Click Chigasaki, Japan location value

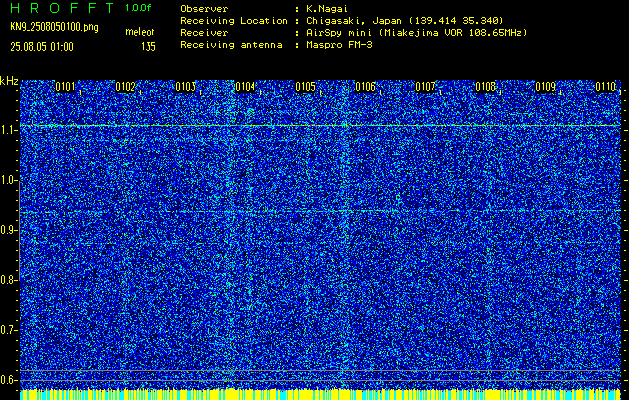click(404, 21)
